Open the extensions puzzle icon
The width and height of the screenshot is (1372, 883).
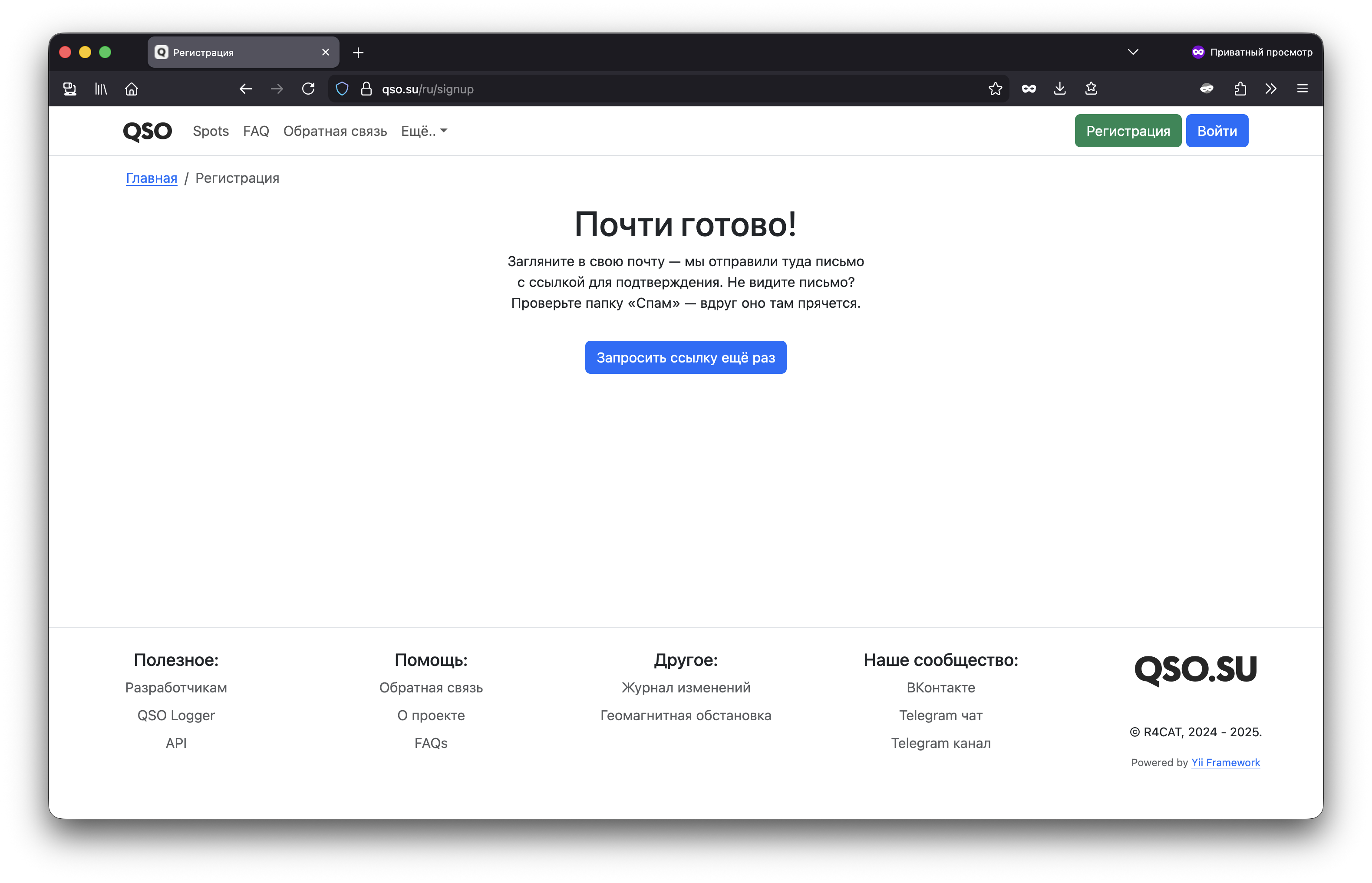click(1240, 89)
